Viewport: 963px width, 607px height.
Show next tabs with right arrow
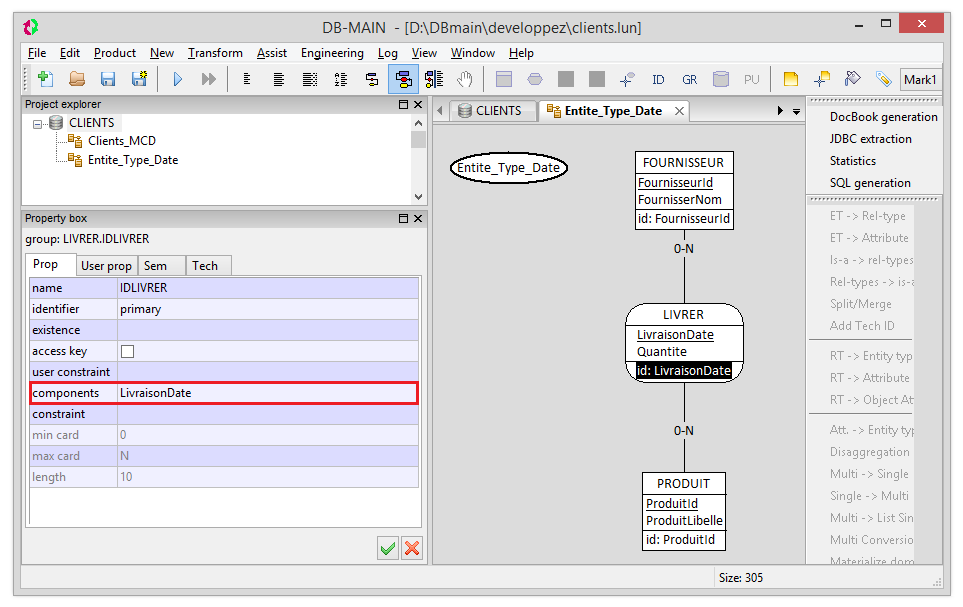(780, 111)
